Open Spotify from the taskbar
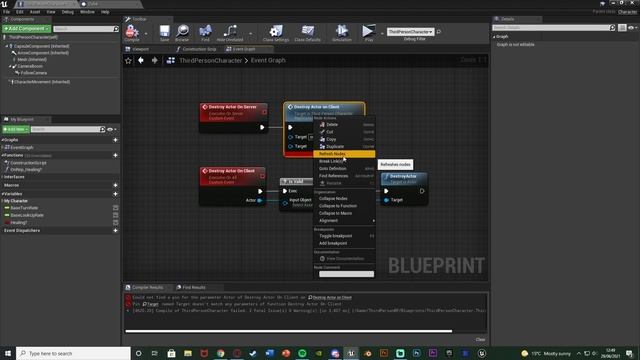Screen dimensions: 640x360 (x=302, y=353)
